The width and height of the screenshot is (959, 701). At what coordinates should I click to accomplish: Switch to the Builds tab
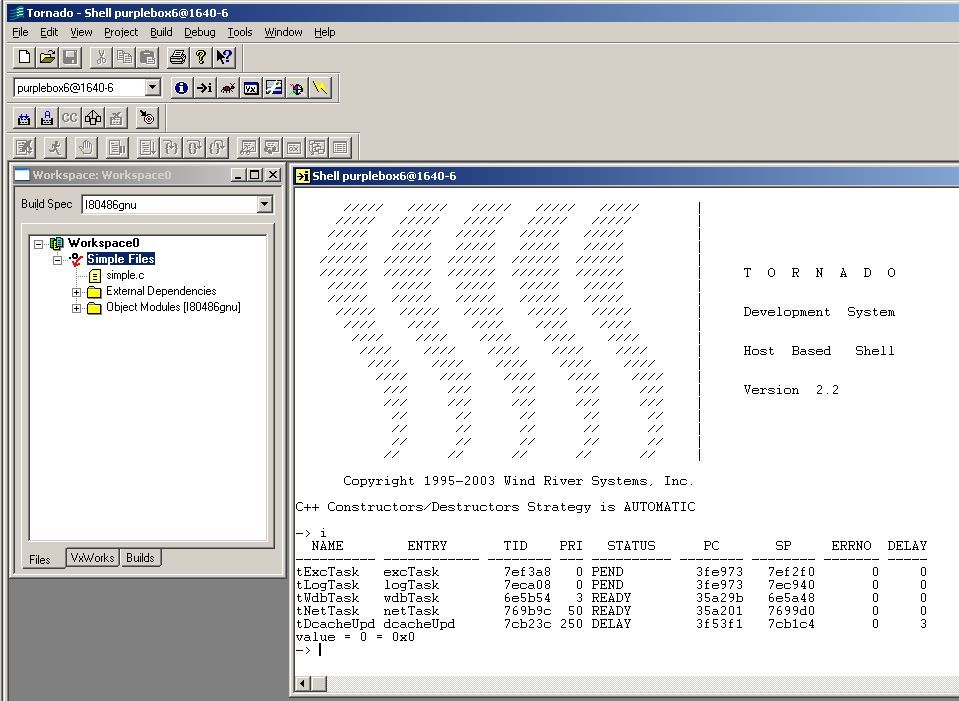click(140, 558)
